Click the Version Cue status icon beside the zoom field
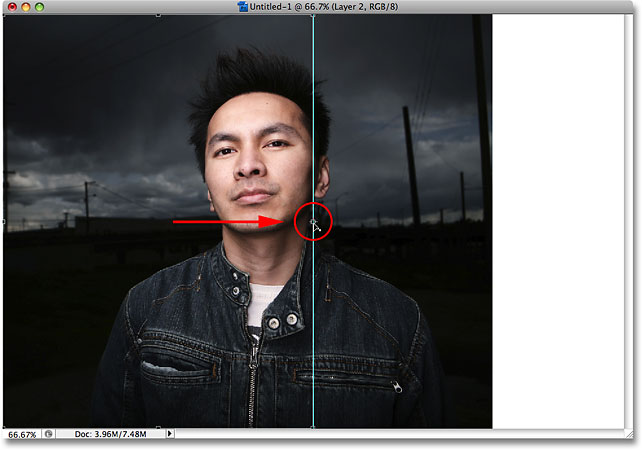The height and width of the screenshot is (450, 642). [48, 434]
